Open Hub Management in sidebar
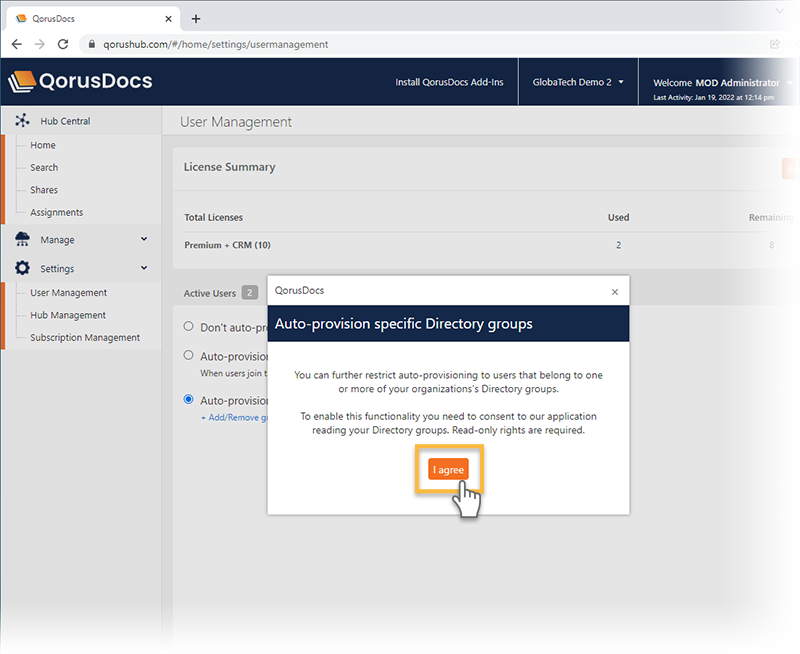The height and width of the screenshot is (654, 800). coord(68,315)
